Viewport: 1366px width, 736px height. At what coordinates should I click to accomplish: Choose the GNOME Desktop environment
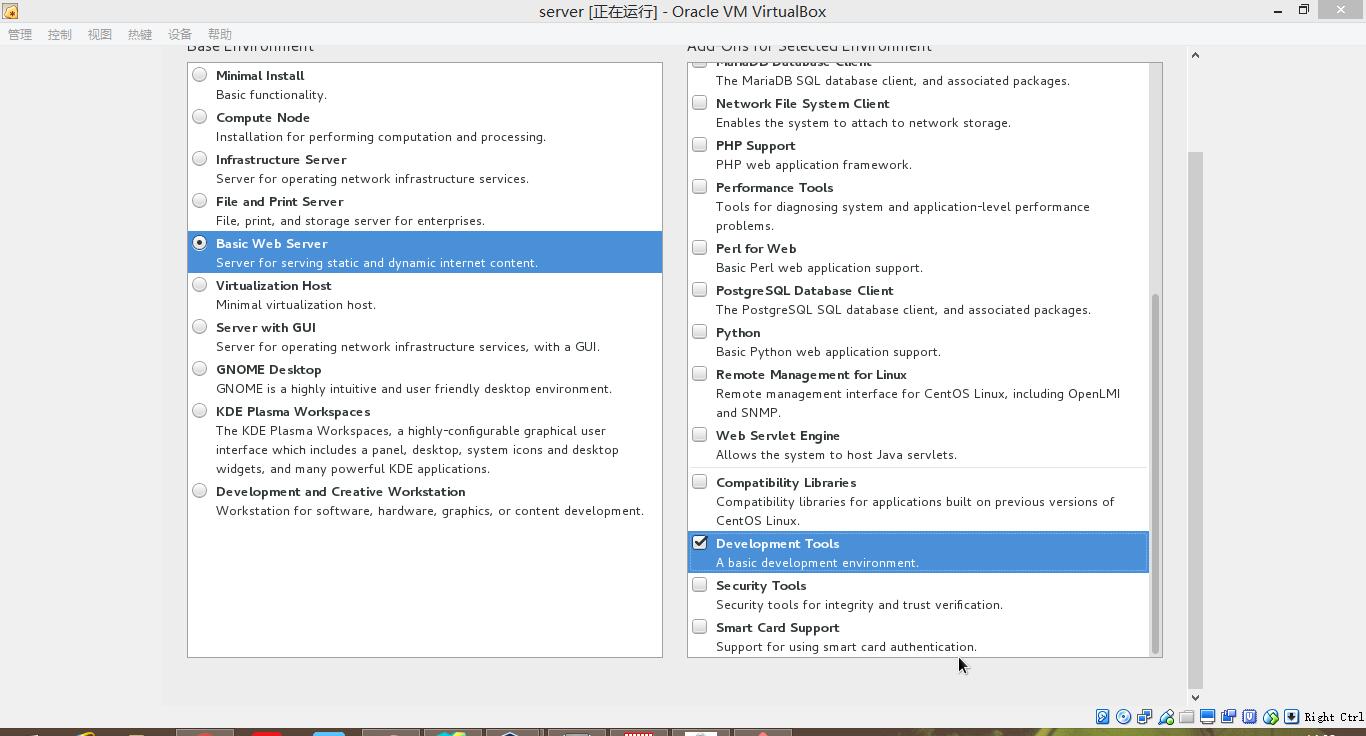200,368
